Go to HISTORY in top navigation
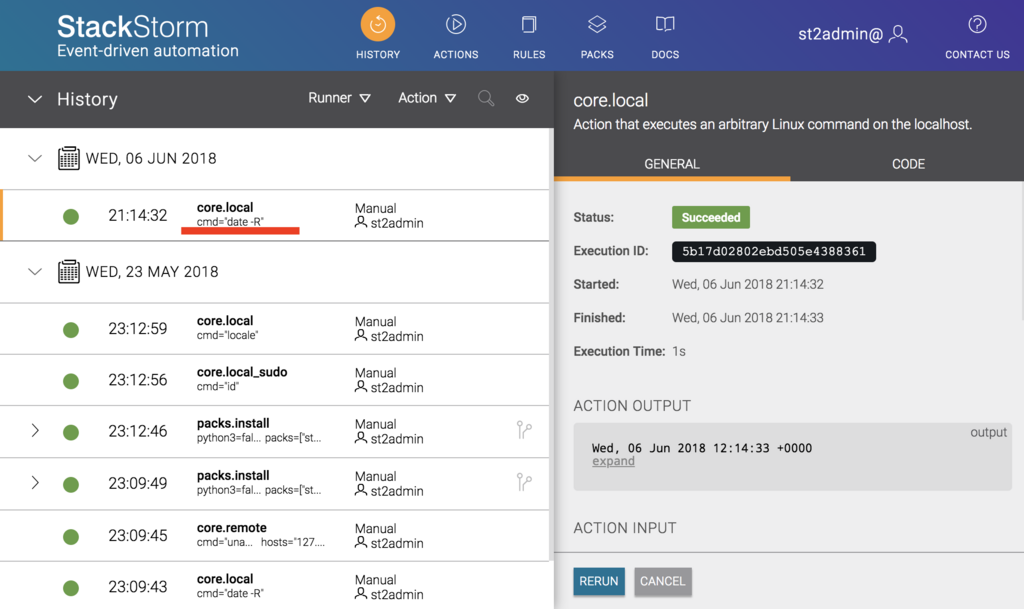Screen dimensions: 1024x609 [377, 55]
